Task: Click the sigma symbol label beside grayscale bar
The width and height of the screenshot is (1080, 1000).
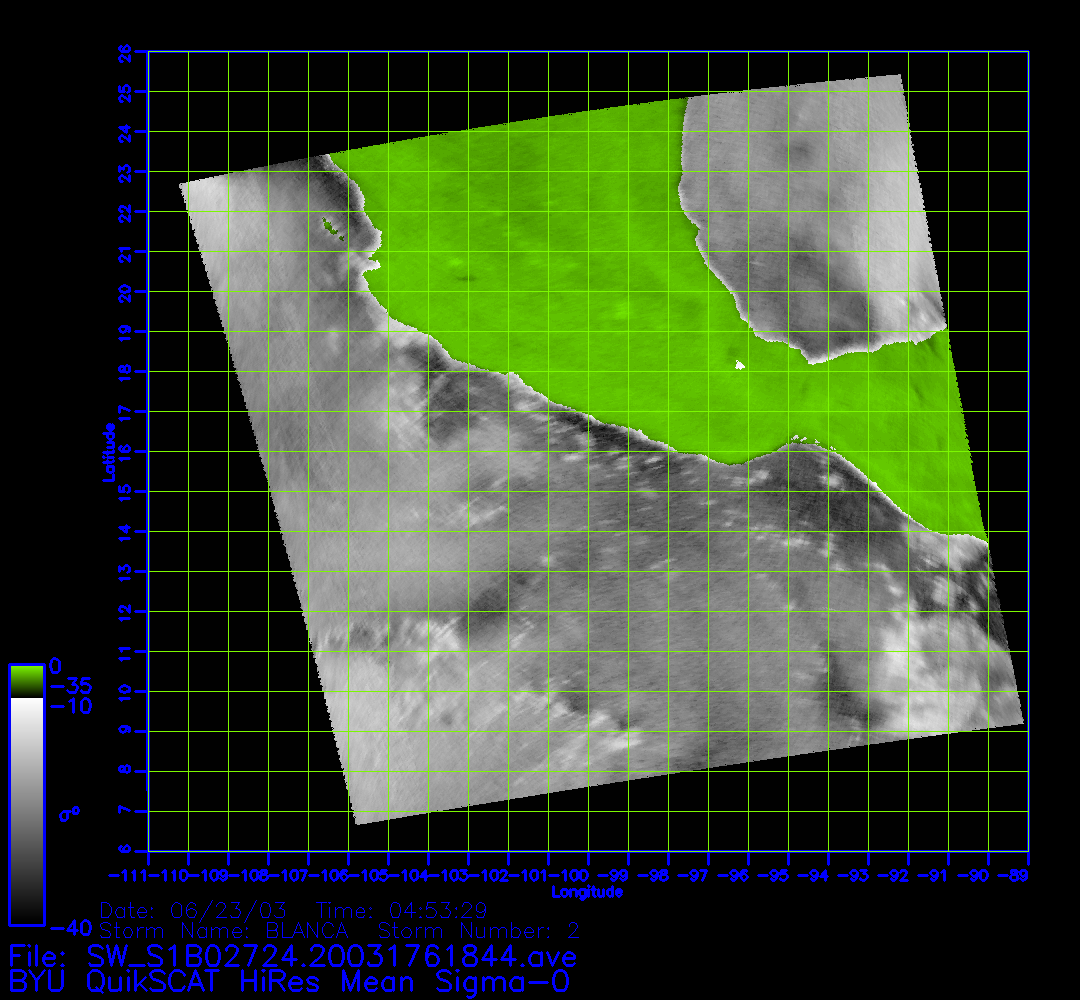Action: pos(69,813)
